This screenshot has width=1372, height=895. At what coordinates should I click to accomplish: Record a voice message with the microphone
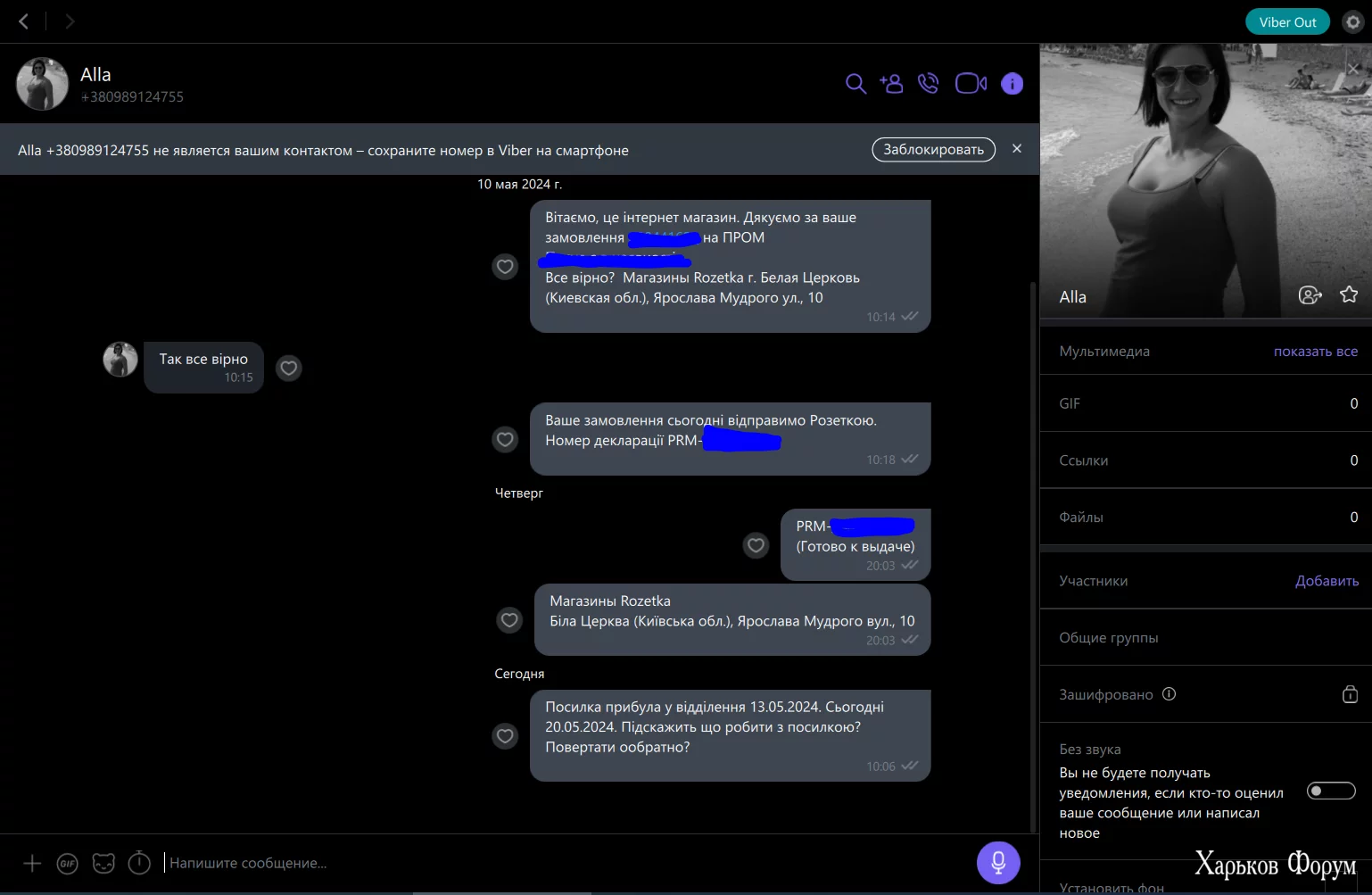998,863
